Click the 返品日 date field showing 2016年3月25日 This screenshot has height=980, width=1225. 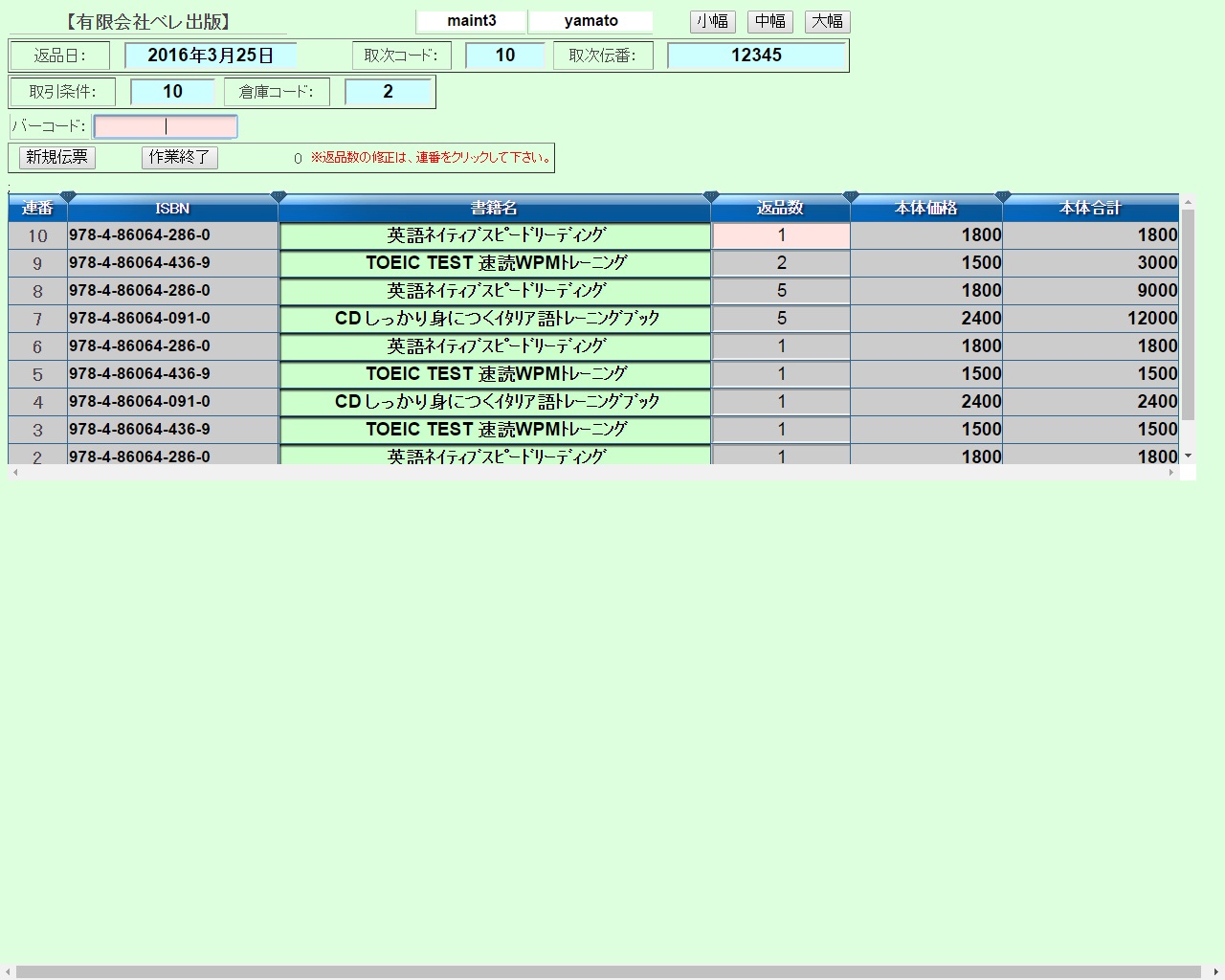tap(211, 56)
